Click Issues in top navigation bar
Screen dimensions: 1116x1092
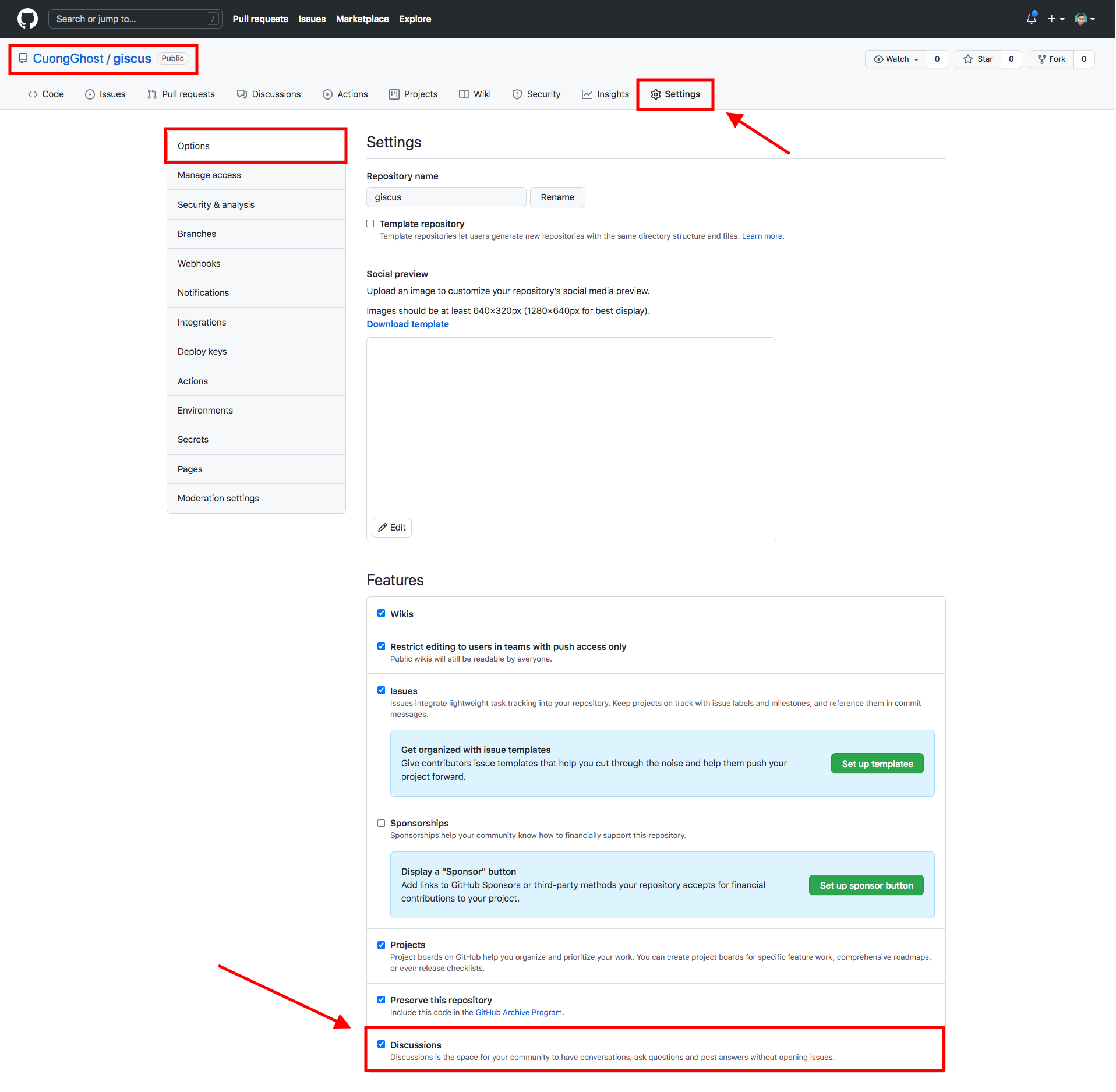coord(312,19)
